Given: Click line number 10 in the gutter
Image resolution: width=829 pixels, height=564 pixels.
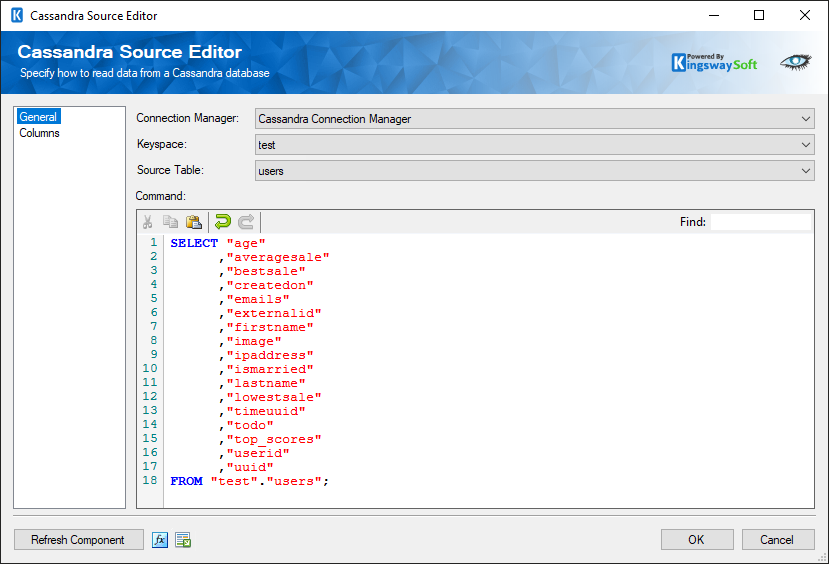Looking at the screenshot, I should pyautogui.click(x=150, y=368).
